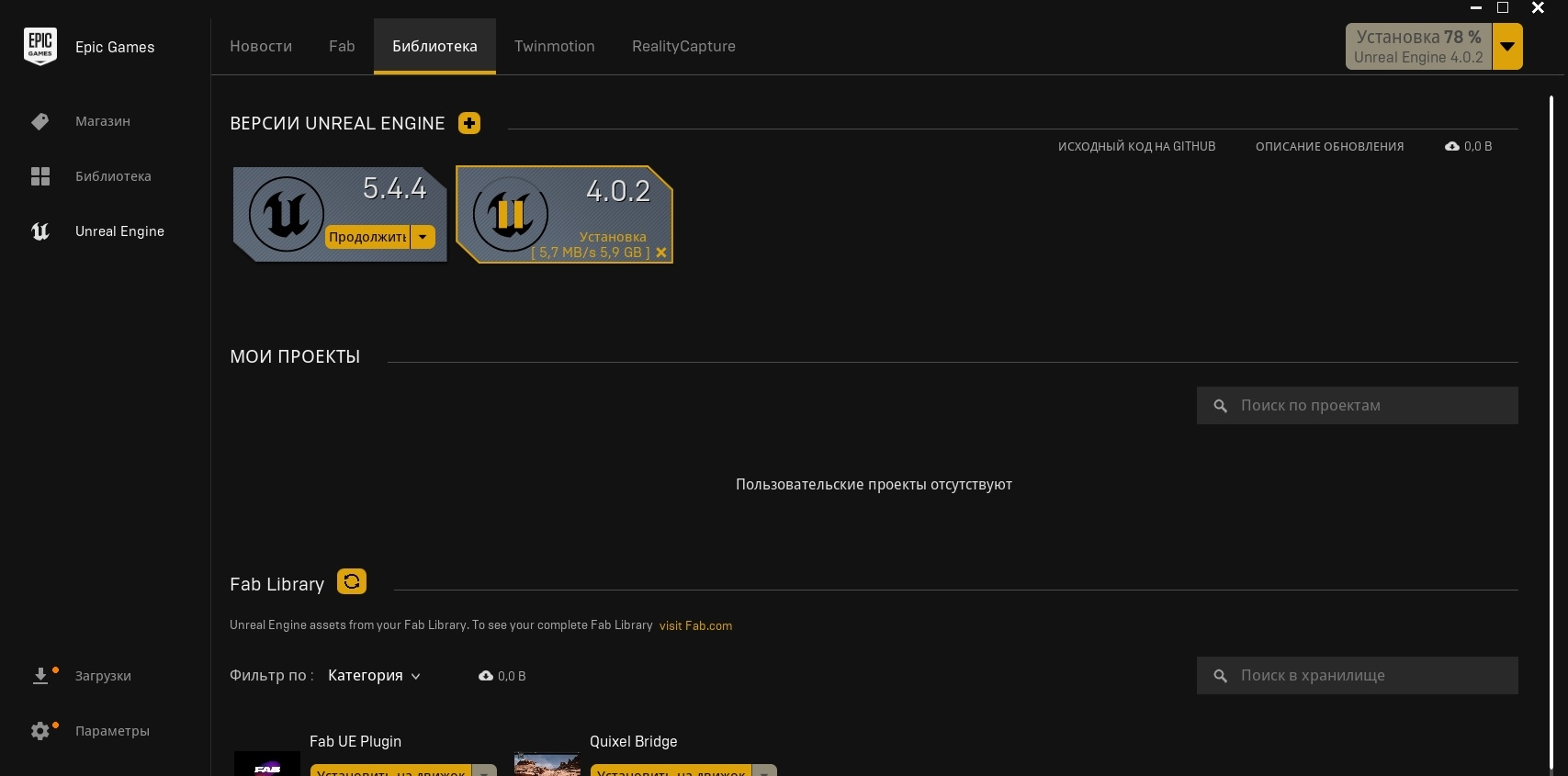
Task: Open the Fab UE Plugin thumbnail
Action: 267,764
